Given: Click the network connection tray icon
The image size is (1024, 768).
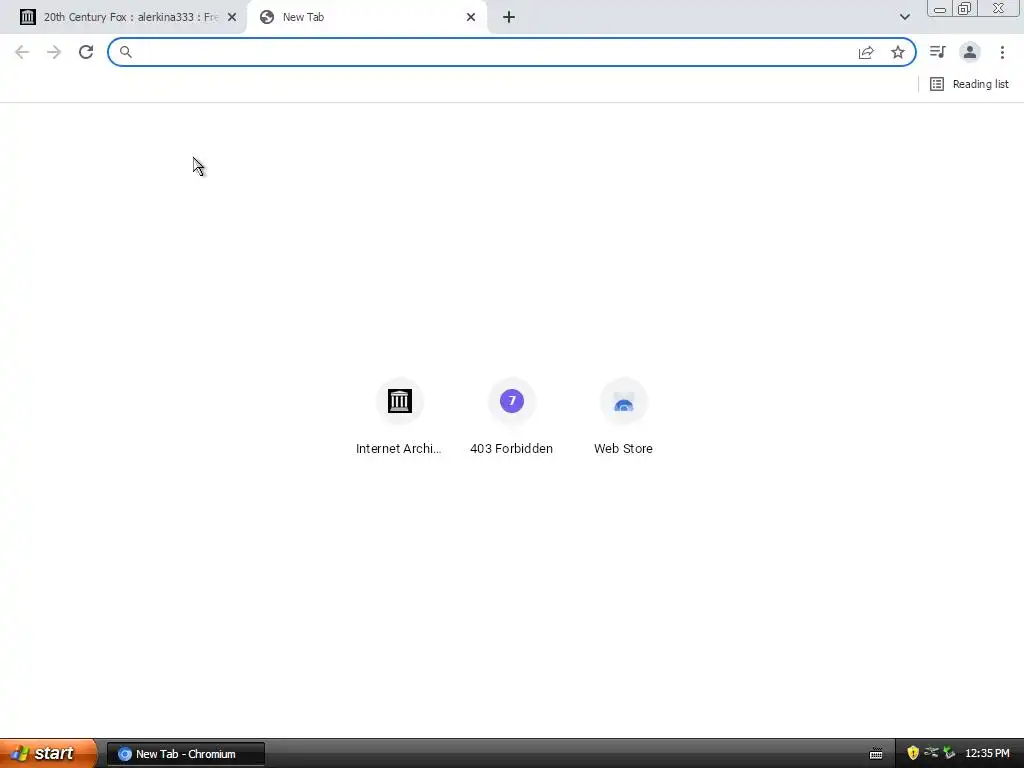Looking at the screenshot, I should coord(931,754).
